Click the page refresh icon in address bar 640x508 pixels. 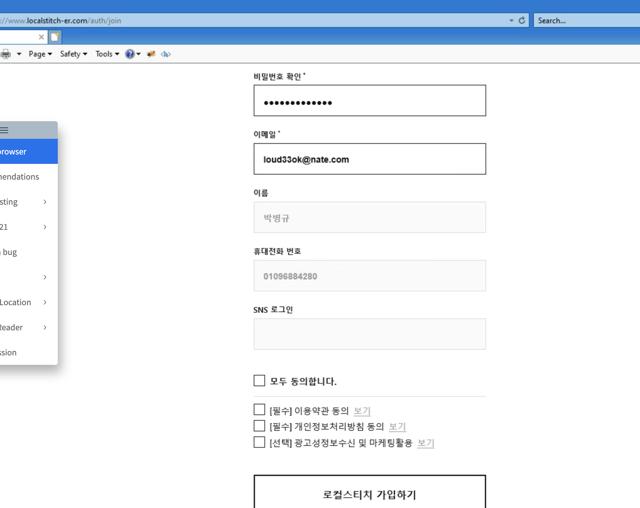pyautogui.click(x=522, y=20)
